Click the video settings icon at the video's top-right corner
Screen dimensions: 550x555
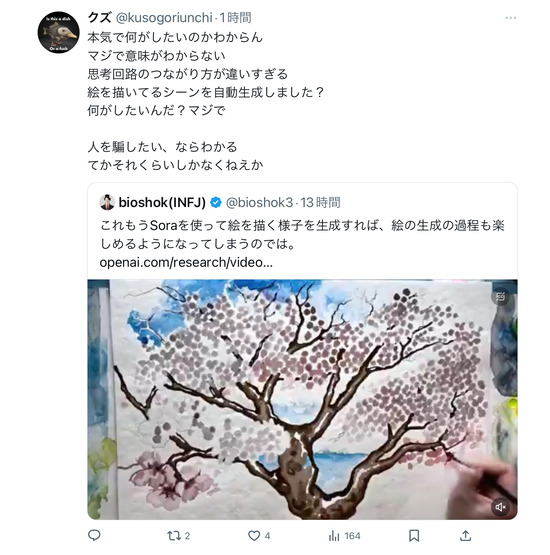(500, 297)
